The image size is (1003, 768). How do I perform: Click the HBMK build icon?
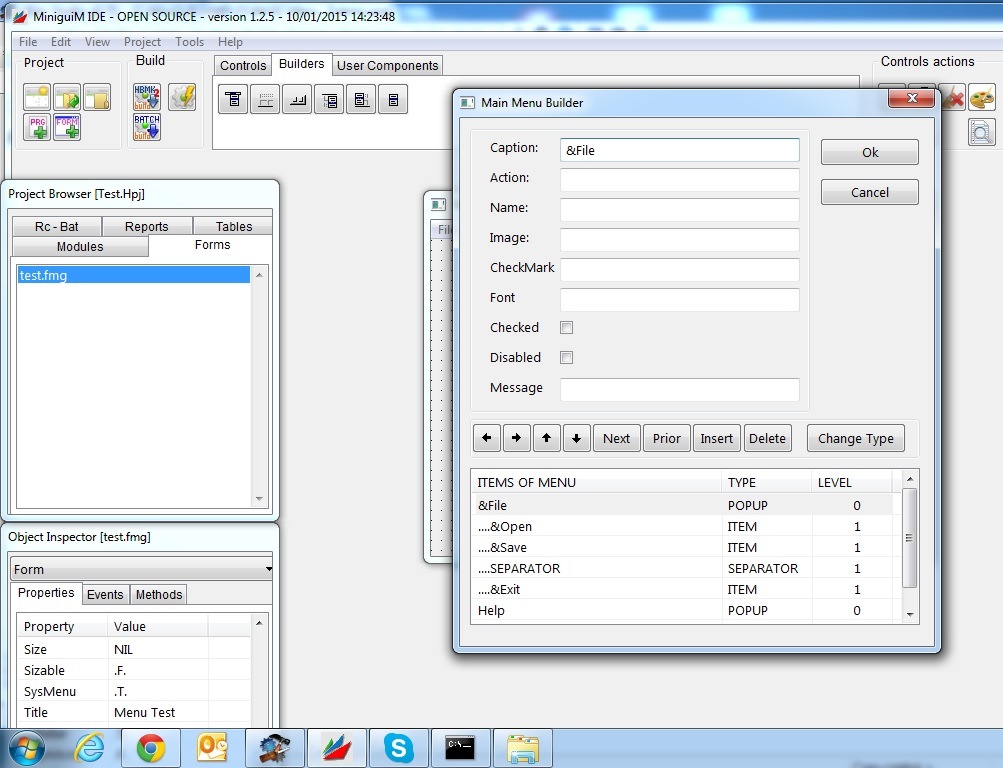click(147, 97)
